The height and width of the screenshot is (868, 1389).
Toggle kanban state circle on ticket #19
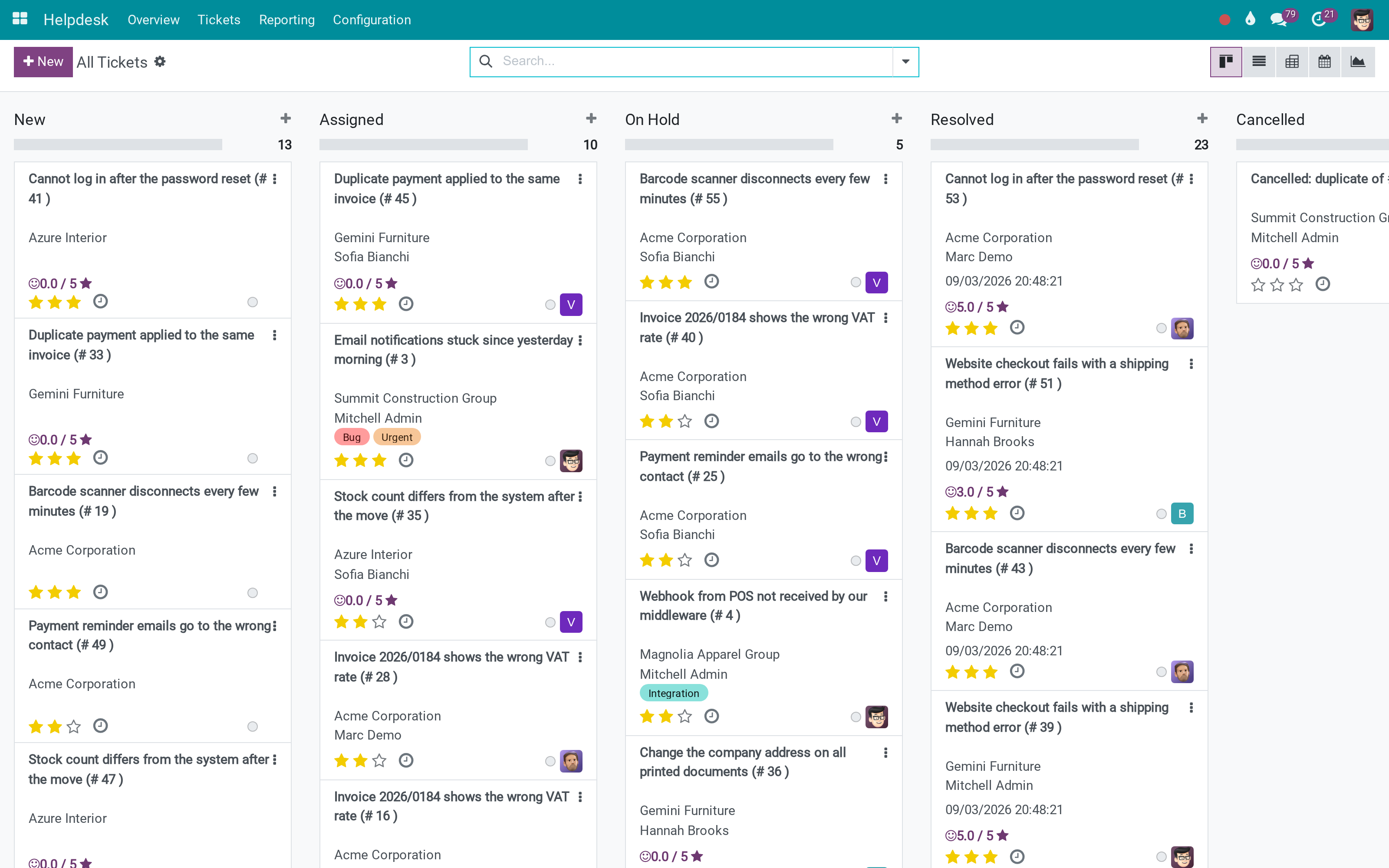253,592
